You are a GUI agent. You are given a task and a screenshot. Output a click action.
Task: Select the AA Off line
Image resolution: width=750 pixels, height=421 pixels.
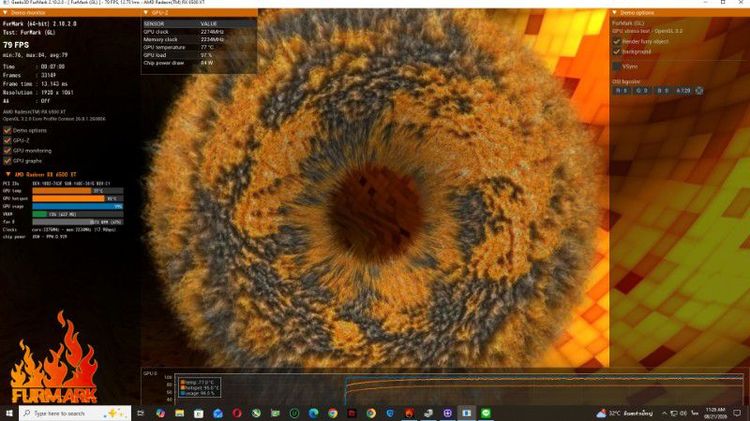click(x=26, y=101)
